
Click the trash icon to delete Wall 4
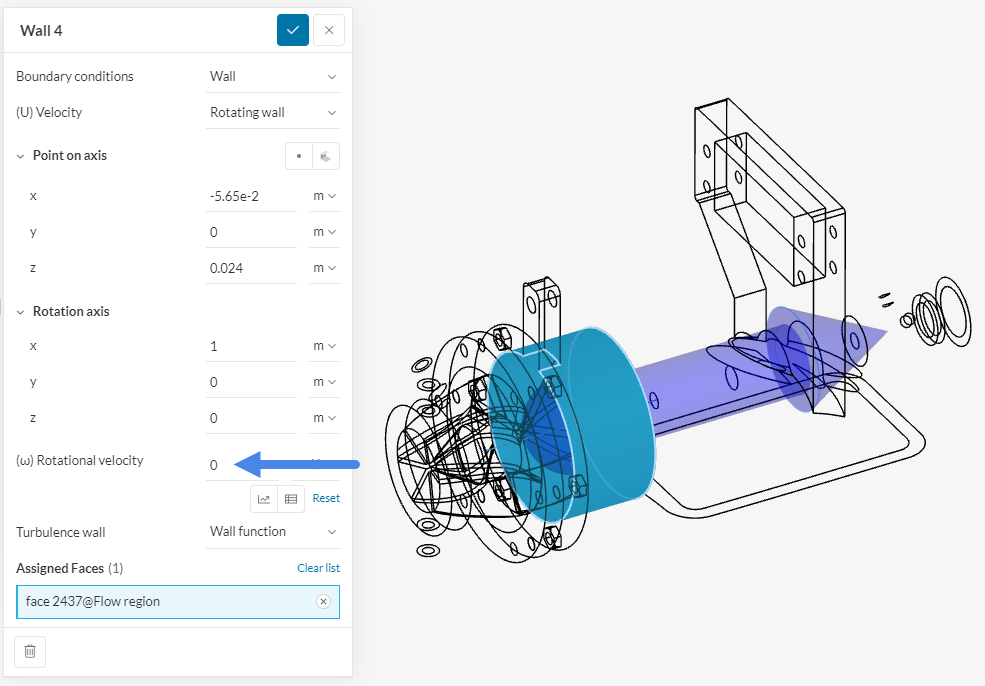[x=29, y=651]
